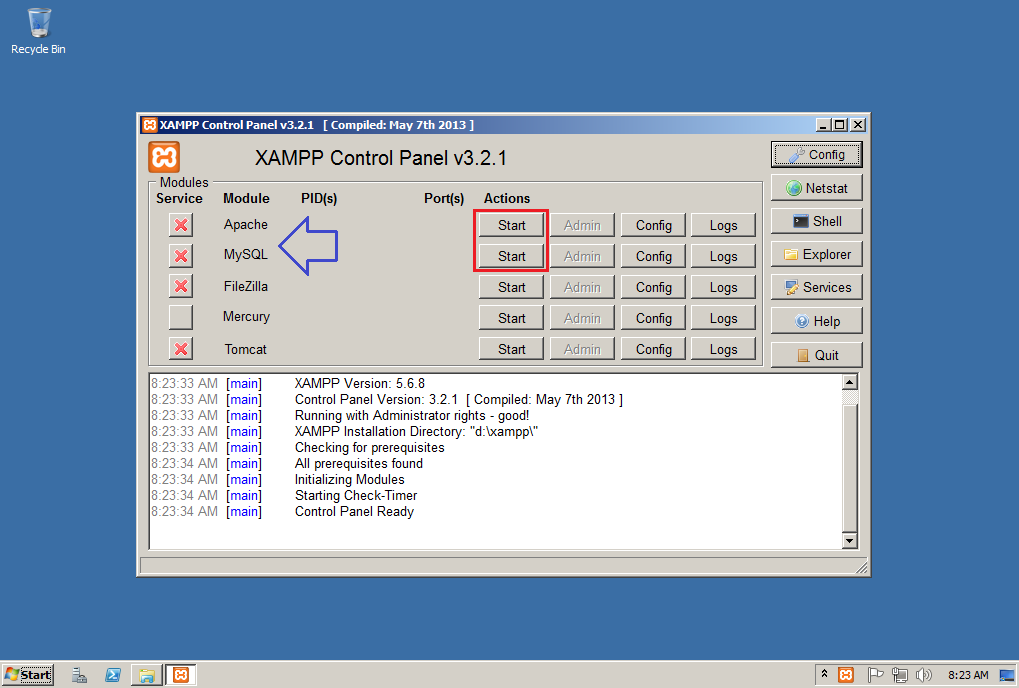1019x688 pixels.
Task: Click the XAMPP logo icon in the panel header
Action: [x=163, y=157]
